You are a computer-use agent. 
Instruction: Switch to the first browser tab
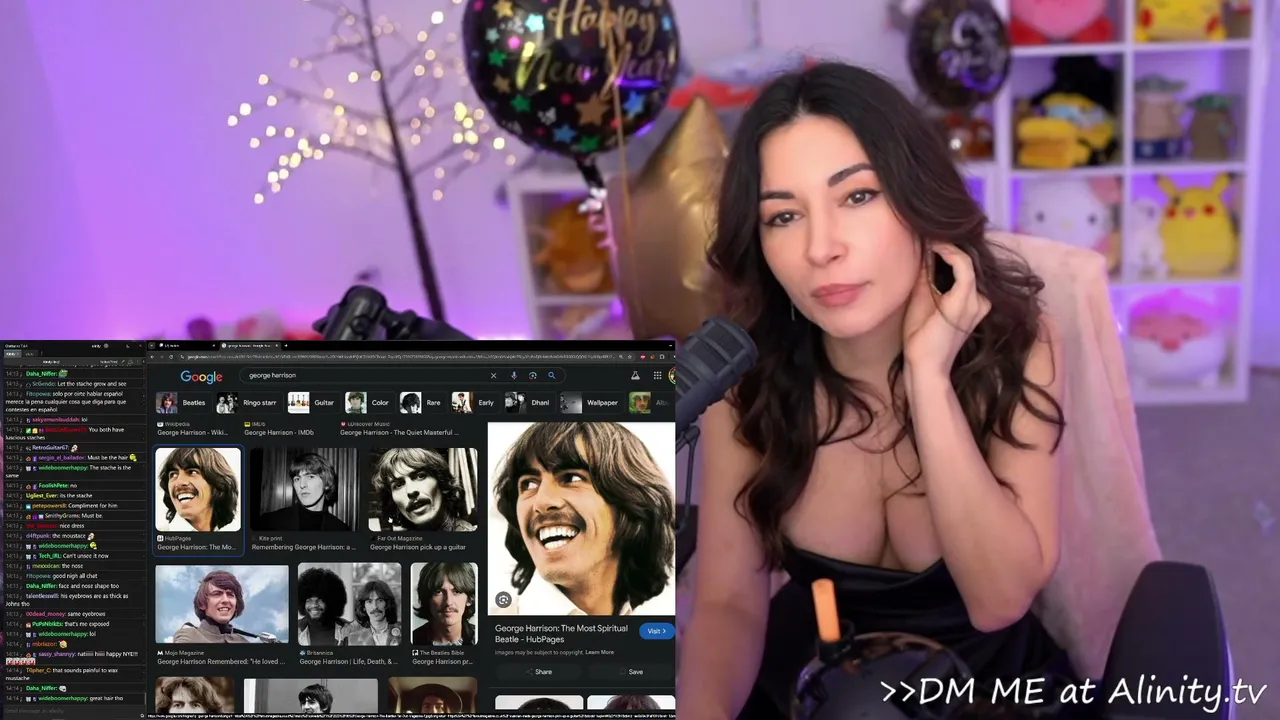coord(188,346)
